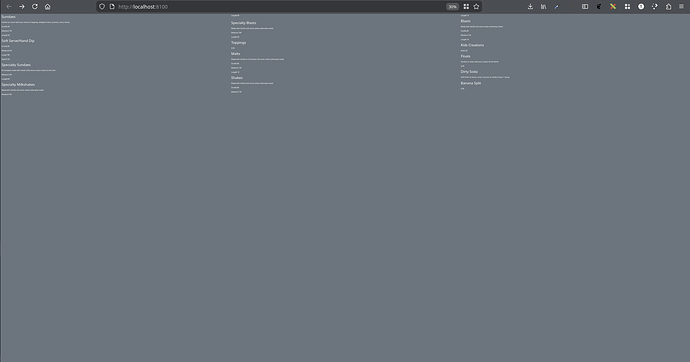Image resolution: width=690 pixels, height=362 pixels.
Task: Click the Toppings heading
Action: [239, 43]
